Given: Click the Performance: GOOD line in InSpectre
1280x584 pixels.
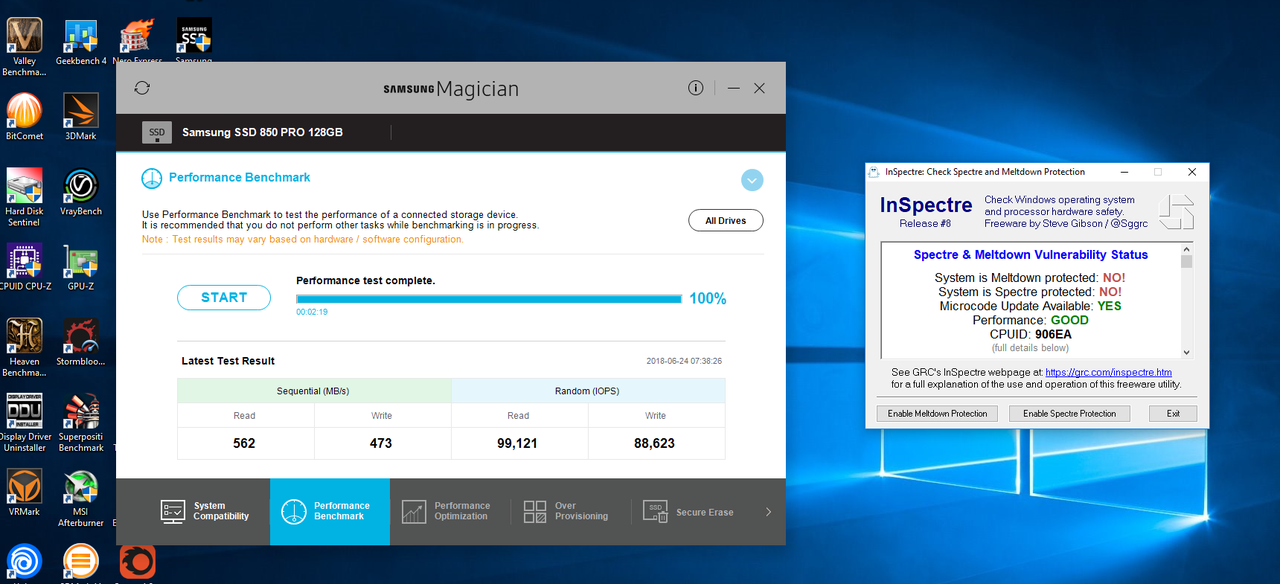Looking at the screenshot, I should [1030, 320].
